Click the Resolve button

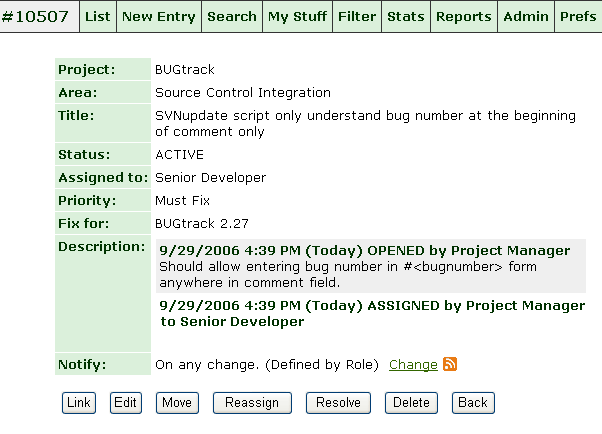(x=338, y=403)
